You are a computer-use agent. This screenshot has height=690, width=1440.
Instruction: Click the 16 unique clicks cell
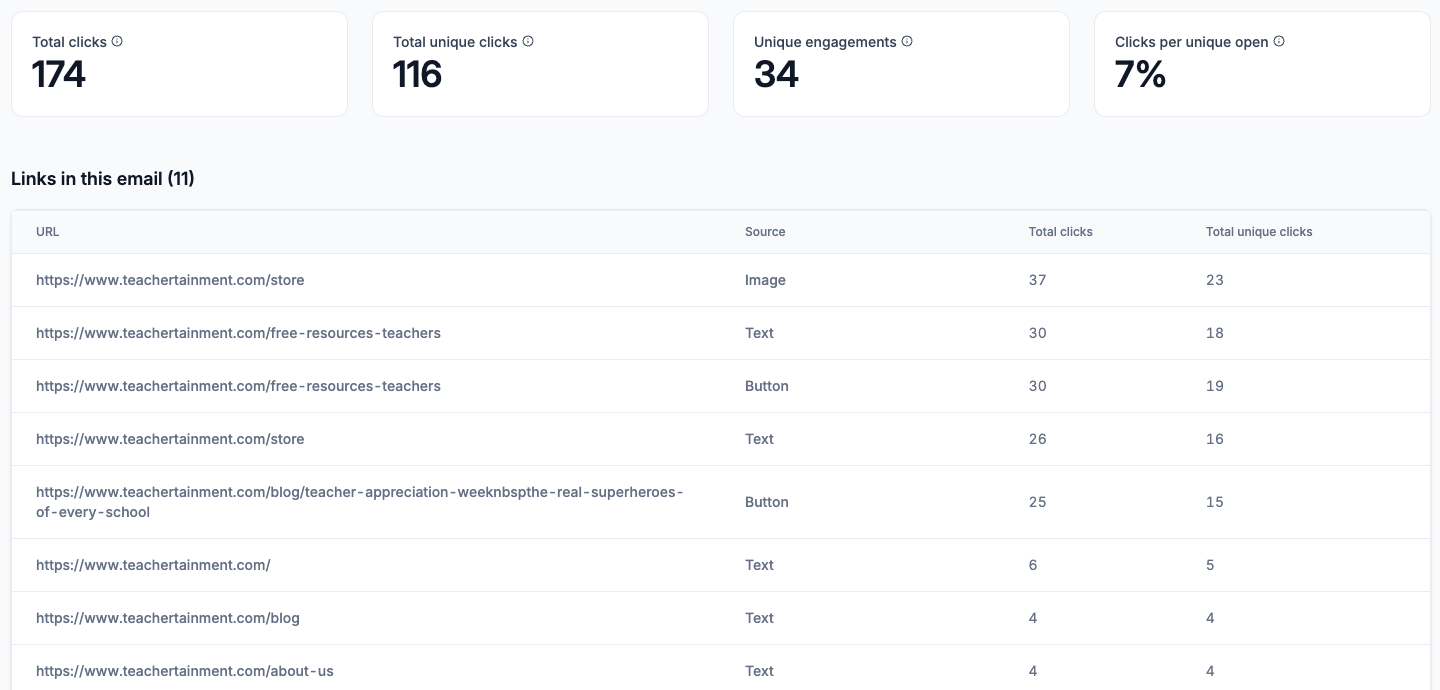point(1215,439)
